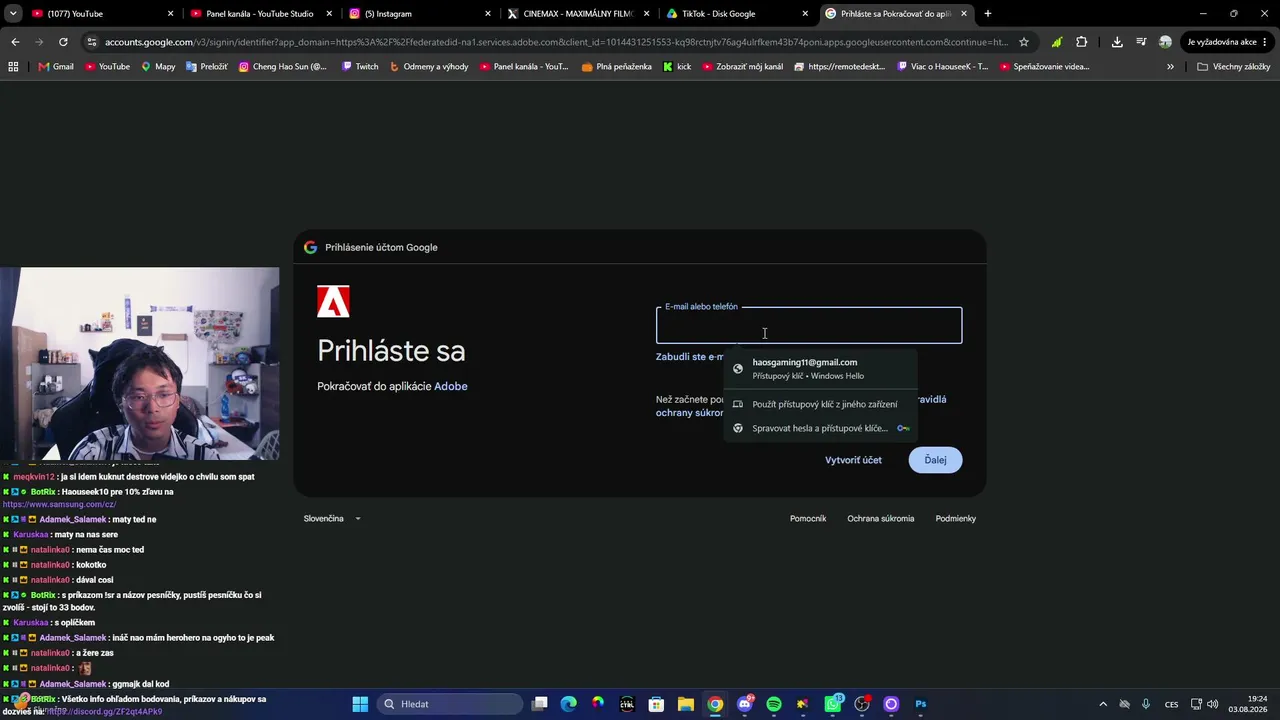Switch to the (1077) YouTube tab
This screenshot has width=1280, height=720.
[x=102, y=14]
